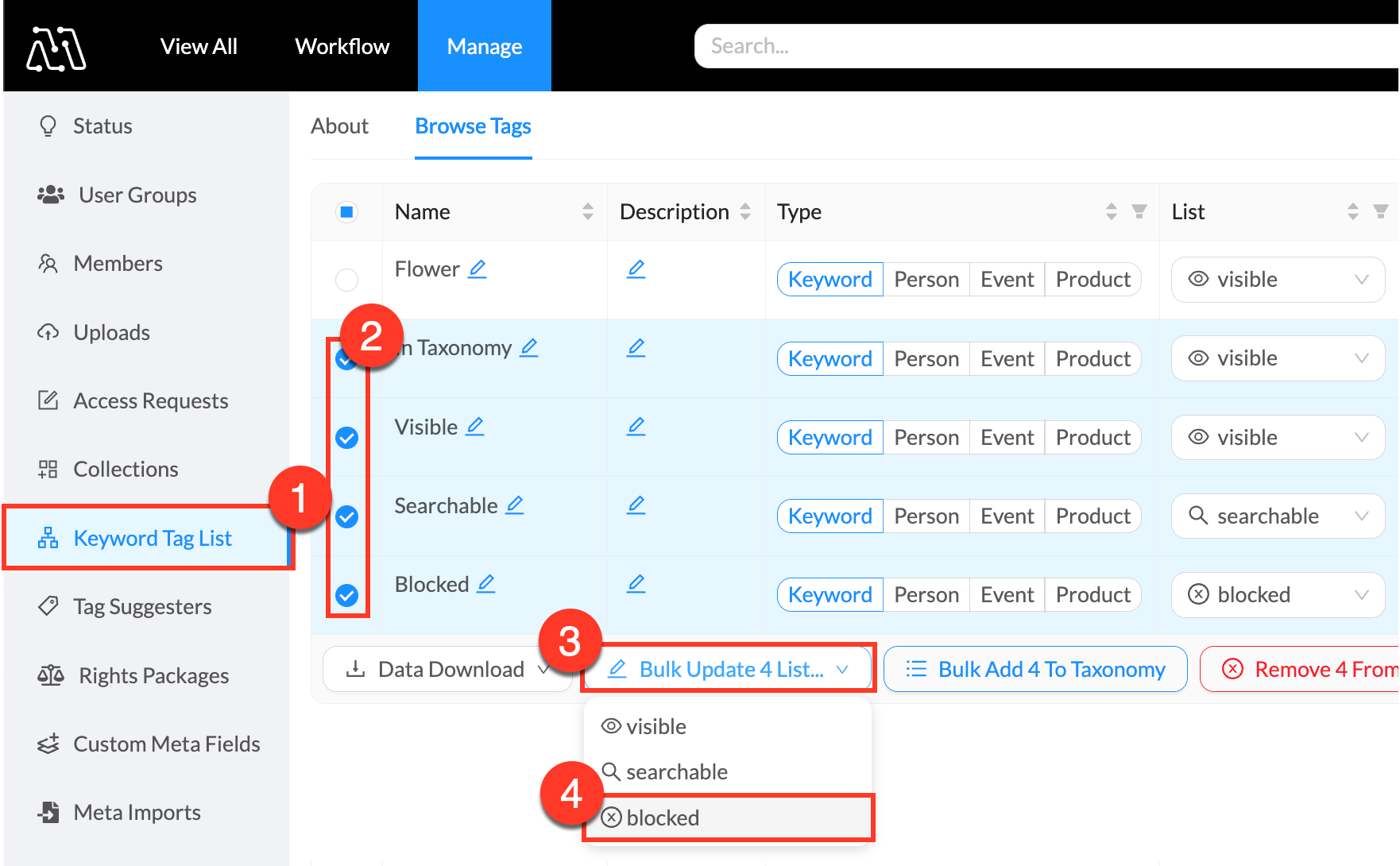Viewport: 1400px width, 866px height.
Task: Edit the Visible tag name with pencil icon
Action: (x=474, y=427)
